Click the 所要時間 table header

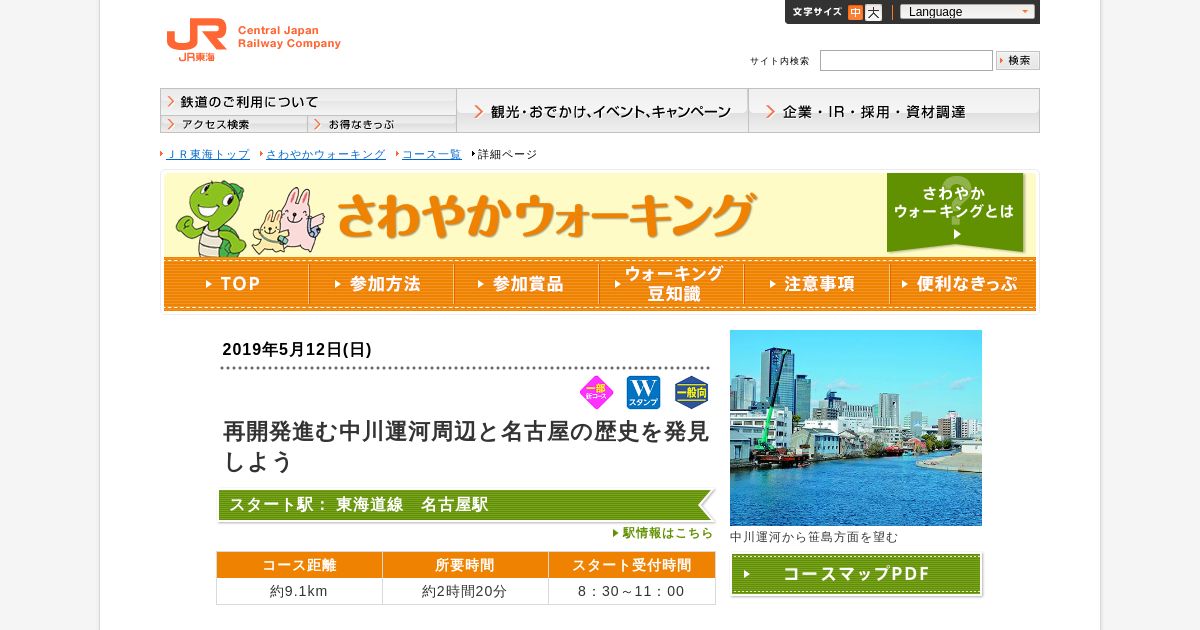[x=465, y=565]
